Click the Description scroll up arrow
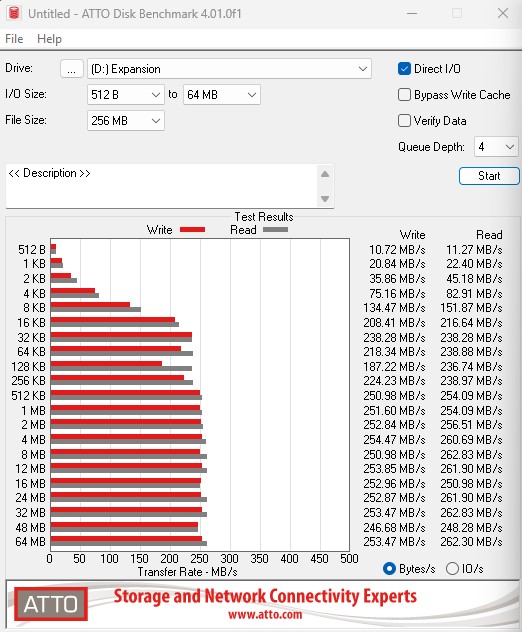The height and width of the screenshot is (632, 522). pyautogui.click(x=325, y=175)
